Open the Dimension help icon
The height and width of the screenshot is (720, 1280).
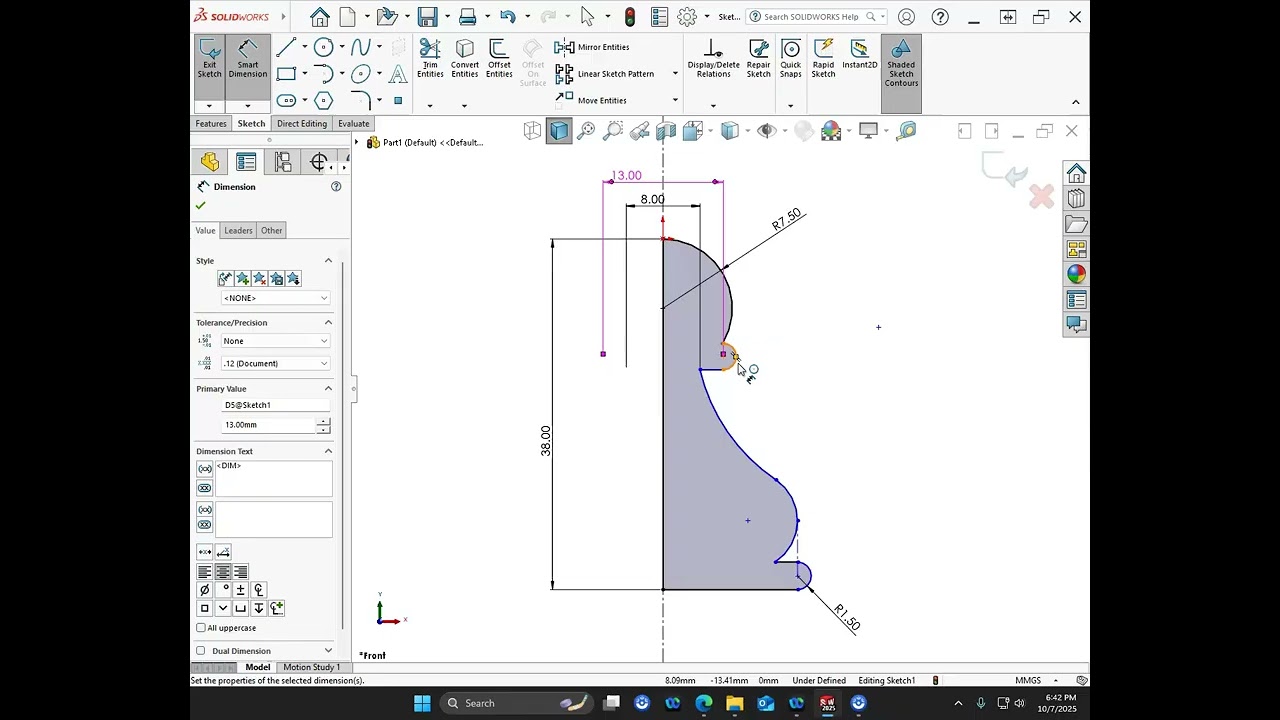click(x=336, y=187)
